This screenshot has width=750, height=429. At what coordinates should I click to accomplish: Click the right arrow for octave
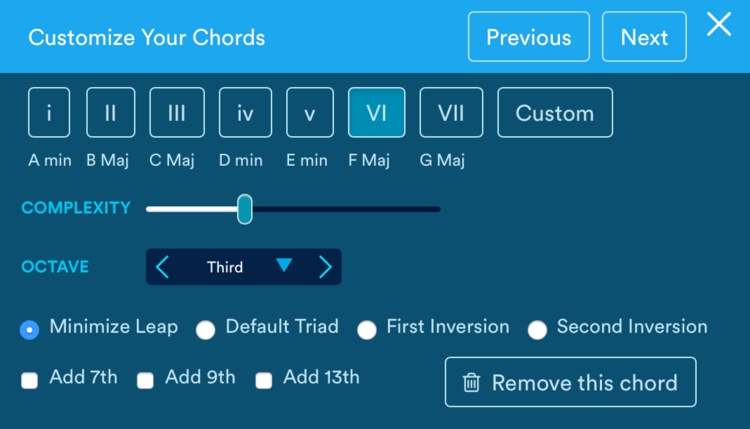325,267
